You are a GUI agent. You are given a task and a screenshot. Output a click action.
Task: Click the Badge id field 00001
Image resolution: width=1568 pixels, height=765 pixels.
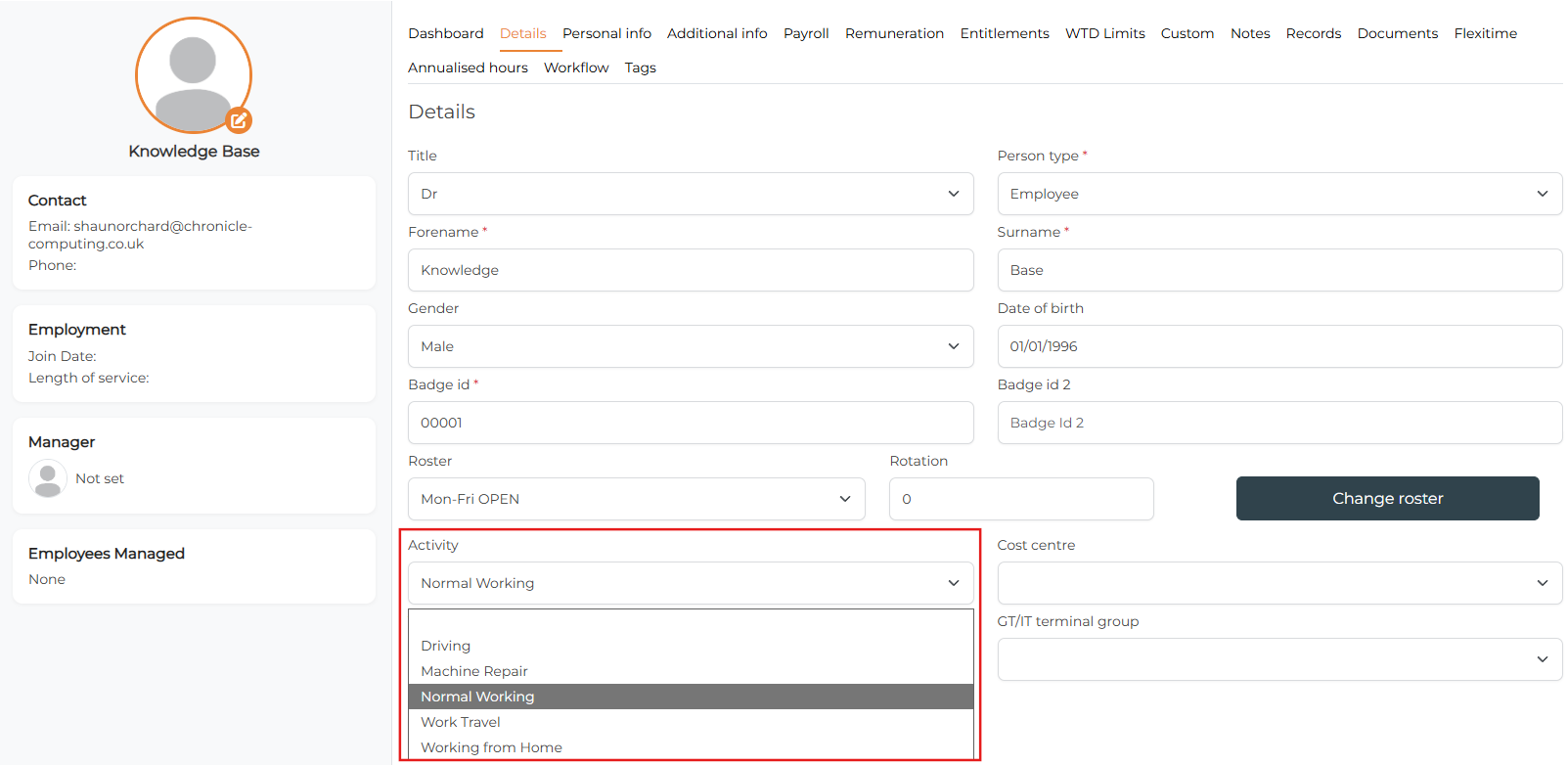[691, 423]
